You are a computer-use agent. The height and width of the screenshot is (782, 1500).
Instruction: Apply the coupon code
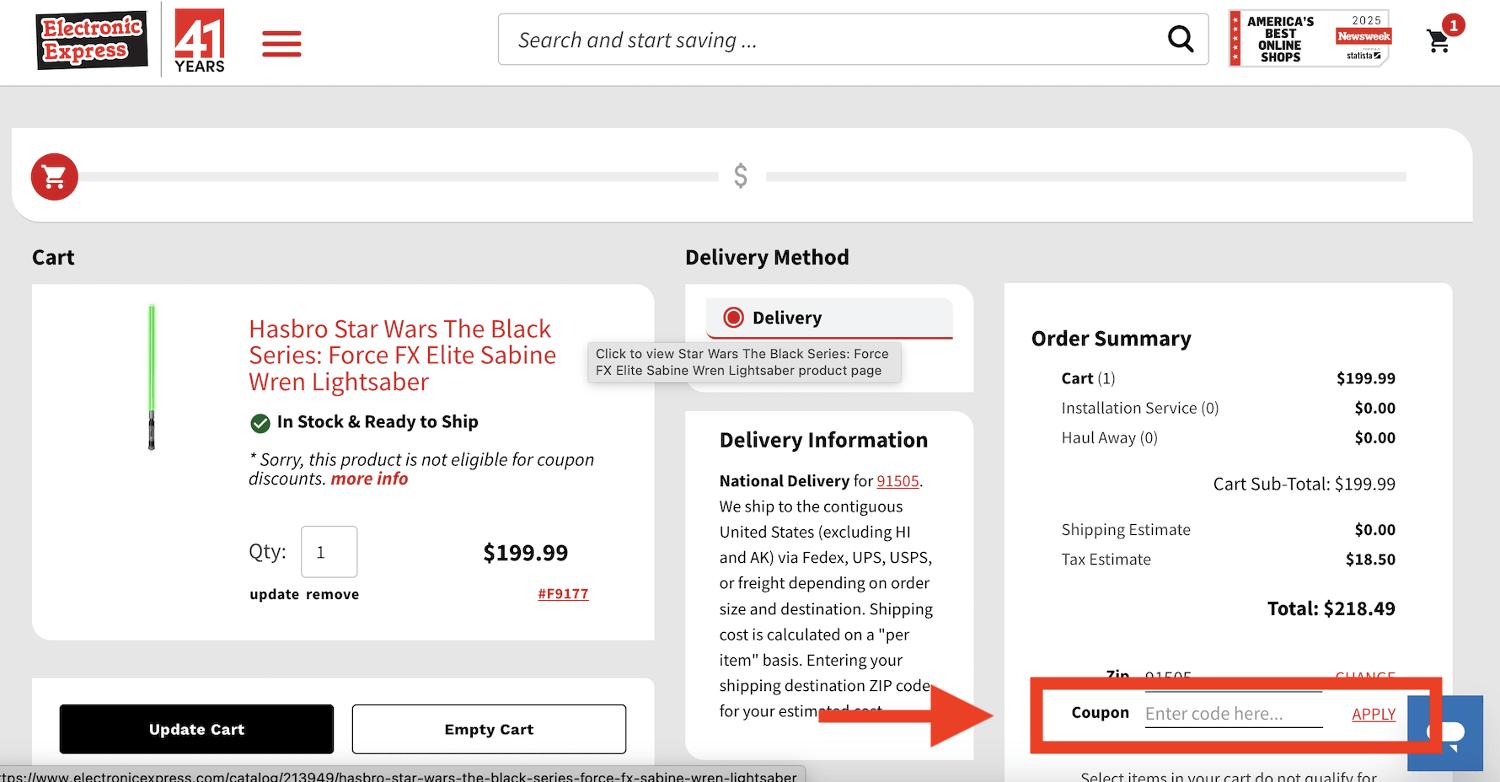pos(1374,713)
